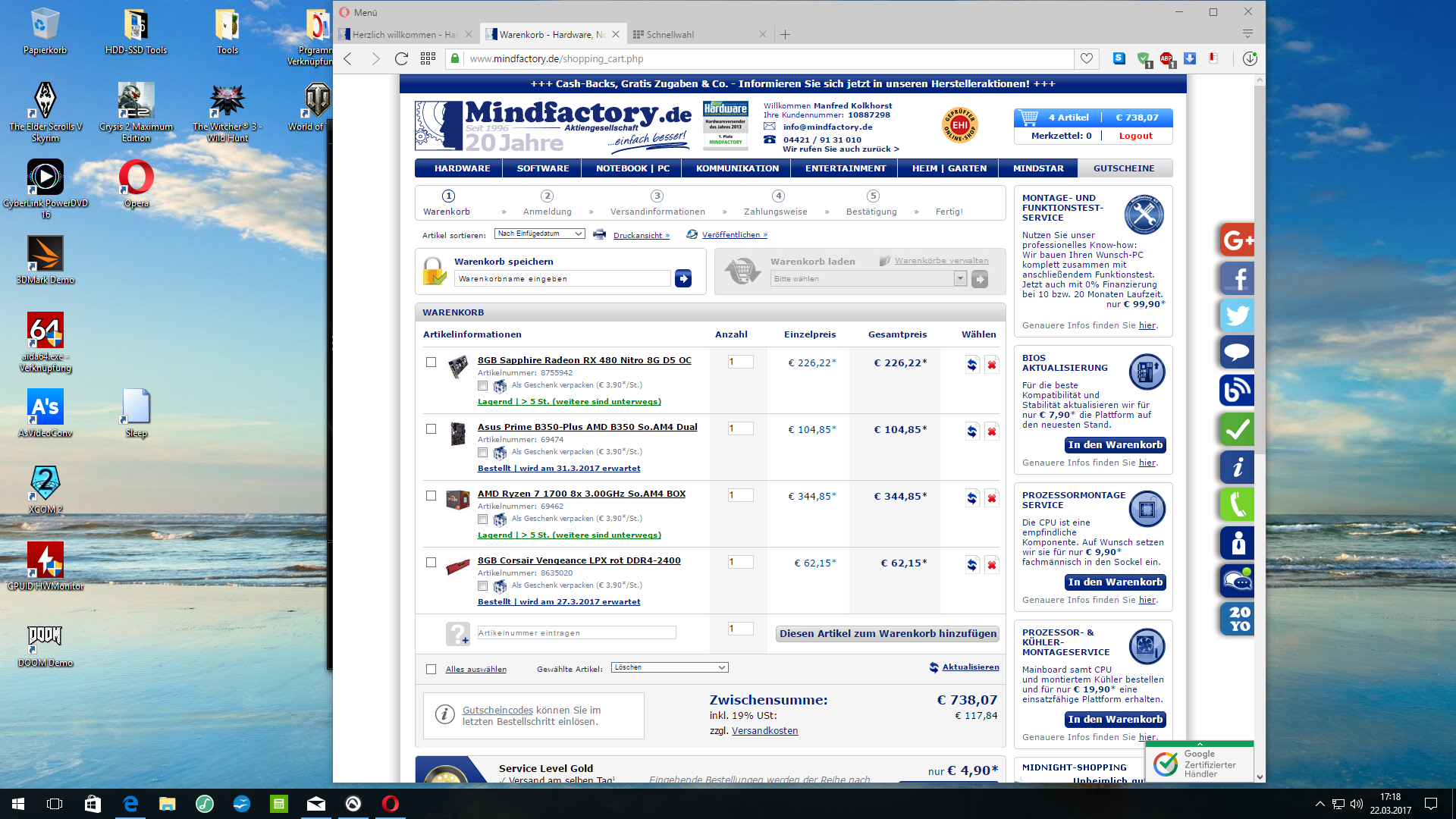Add BIOS Aktualisierung to Warenkorb
Image resolution: width=1456 pixels, height=819 pixels.
click(1115, 445)
